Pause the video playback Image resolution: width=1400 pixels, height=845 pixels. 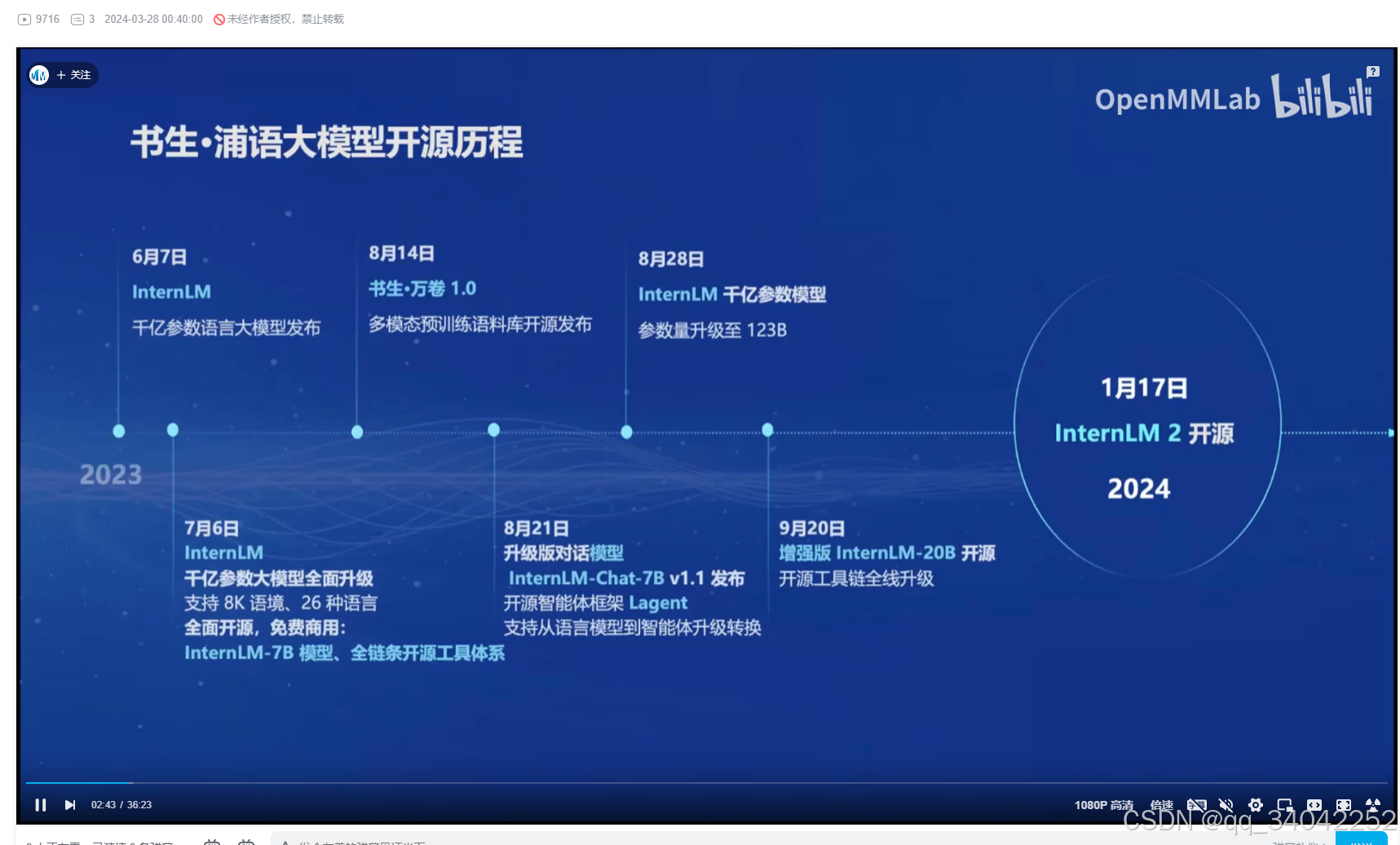pyautogui.click(x=40, y=805)
